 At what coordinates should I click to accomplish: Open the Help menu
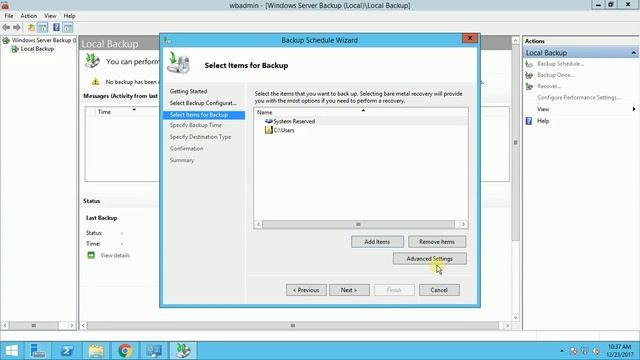[x=69, y=16]
